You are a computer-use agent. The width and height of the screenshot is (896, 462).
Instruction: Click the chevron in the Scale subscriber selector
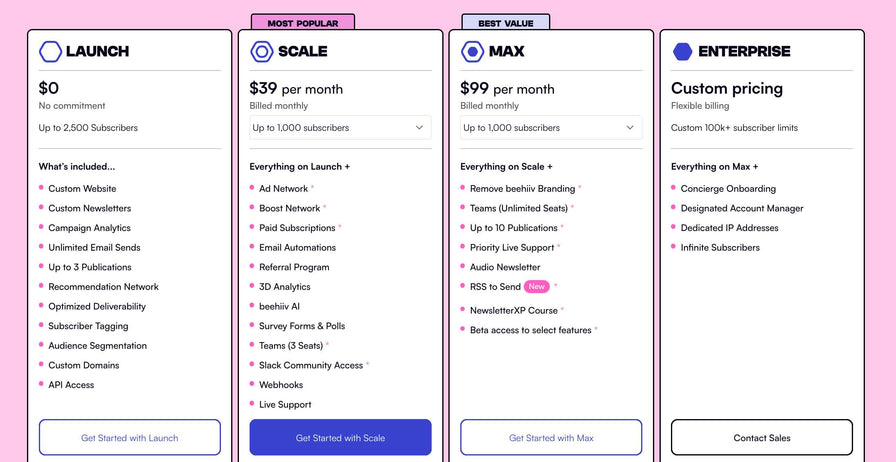click(x=419, y=128)
